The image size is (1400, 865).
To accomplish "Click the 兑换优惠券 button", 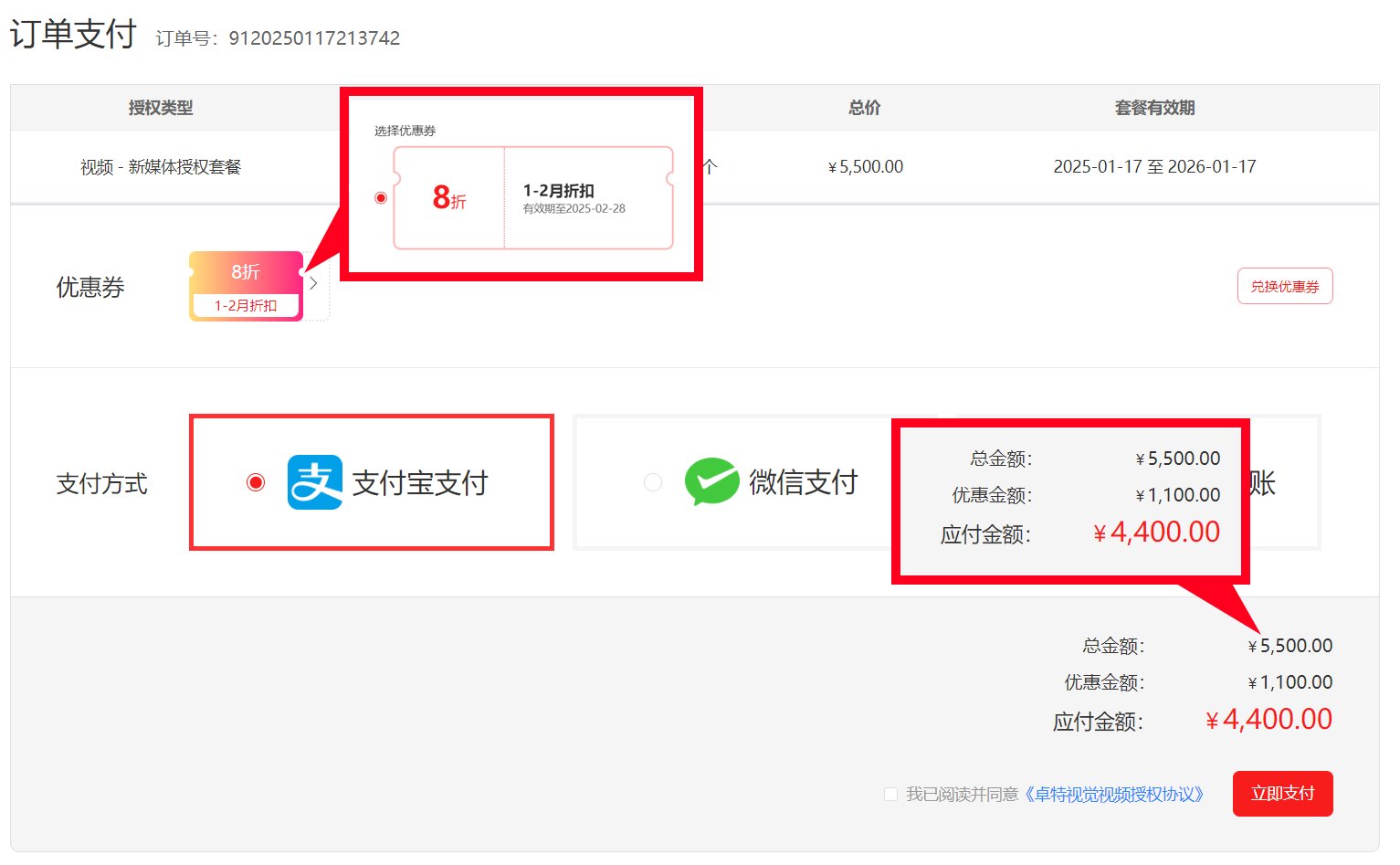I will tap(1285, 286).
